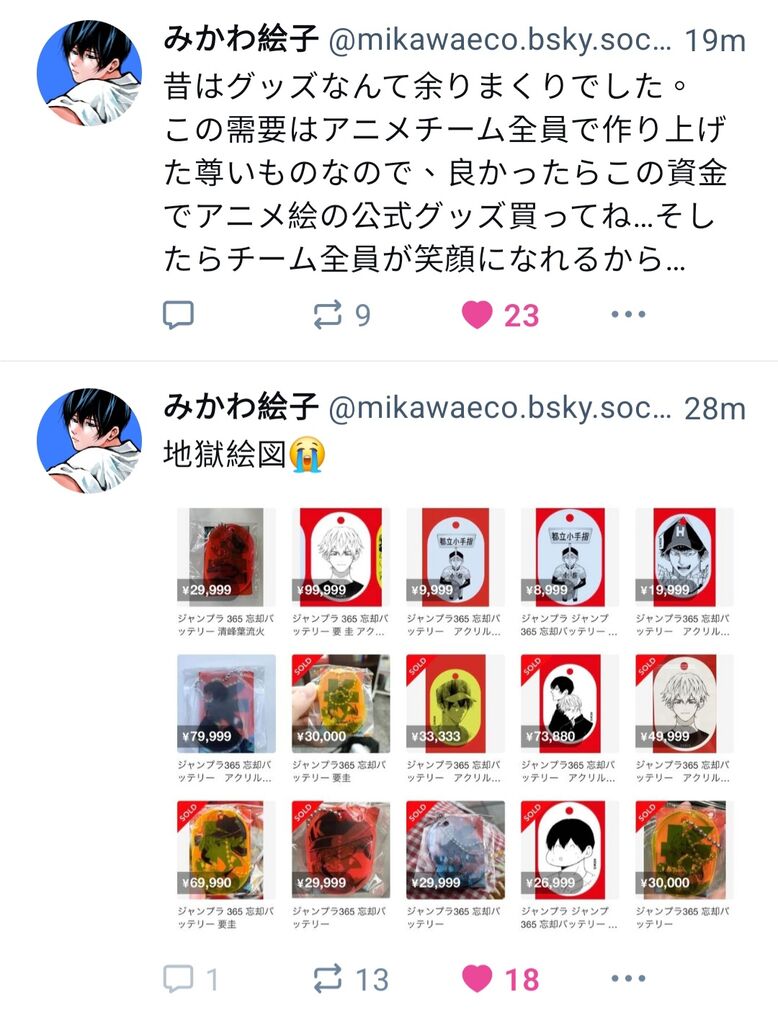Unlike the first post with 23 likes
Screen dimensions: 778x1024
[500, 315]
